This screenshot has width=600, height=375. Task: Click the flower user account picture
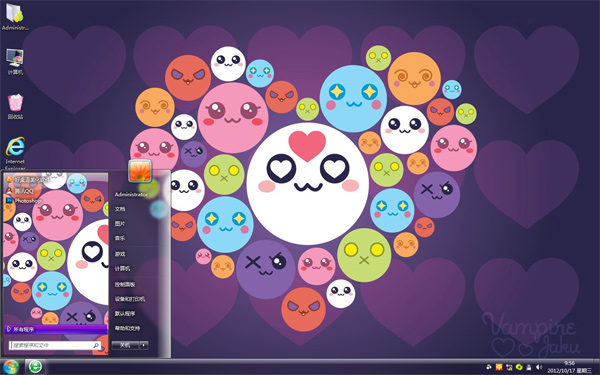pos(140,171)
